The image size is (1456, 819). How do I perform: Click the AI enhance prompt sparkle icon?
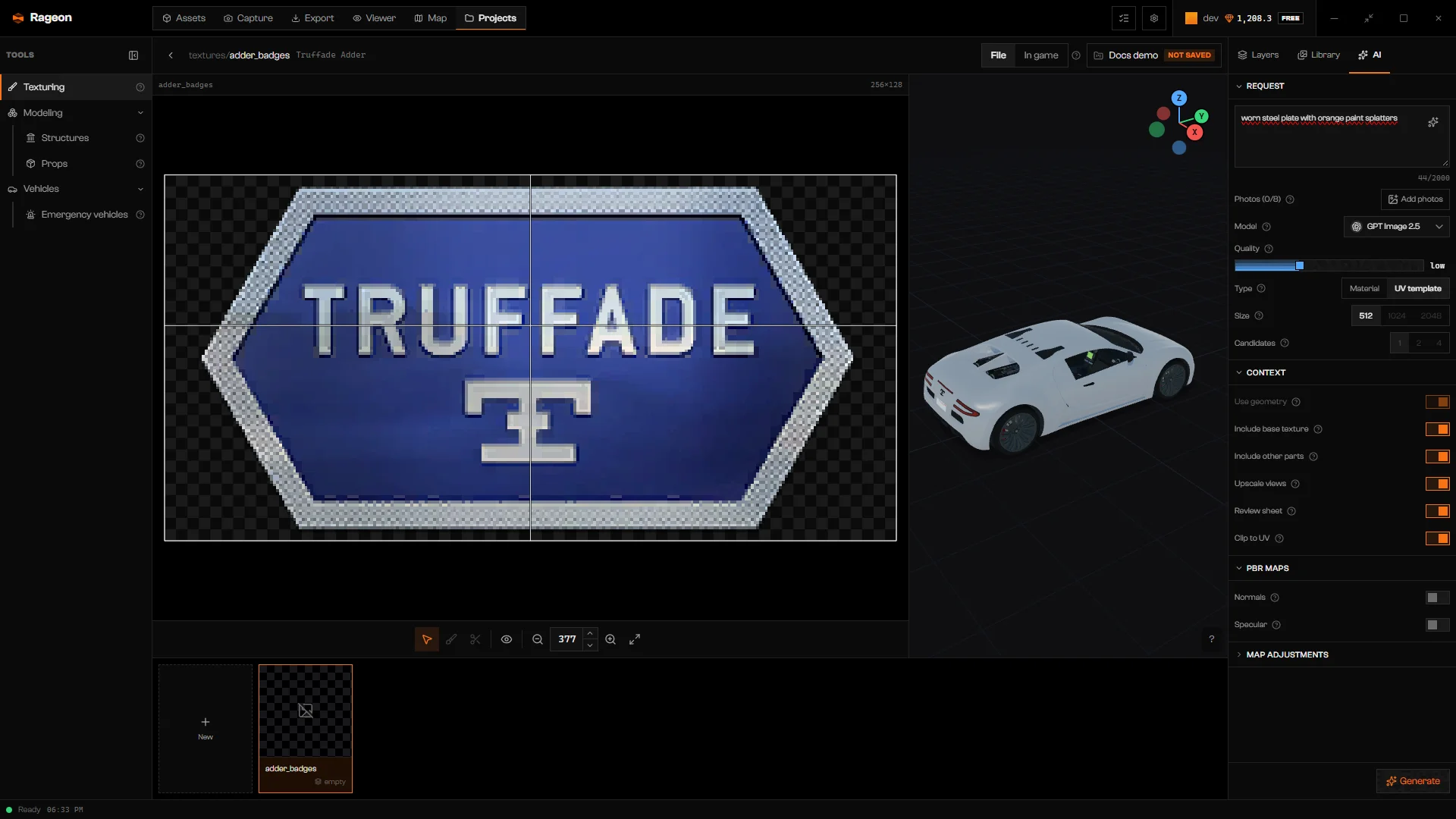[1433, 122]
